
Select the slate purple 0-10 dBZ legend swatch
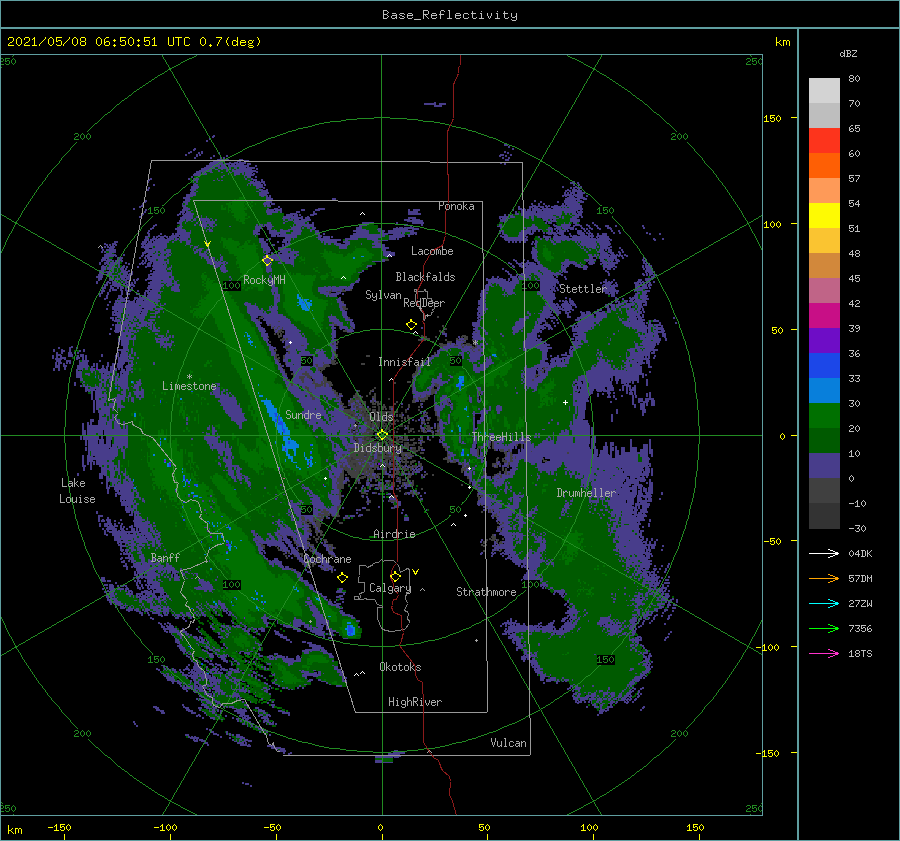pyautogui.click(x=824, y=466)
